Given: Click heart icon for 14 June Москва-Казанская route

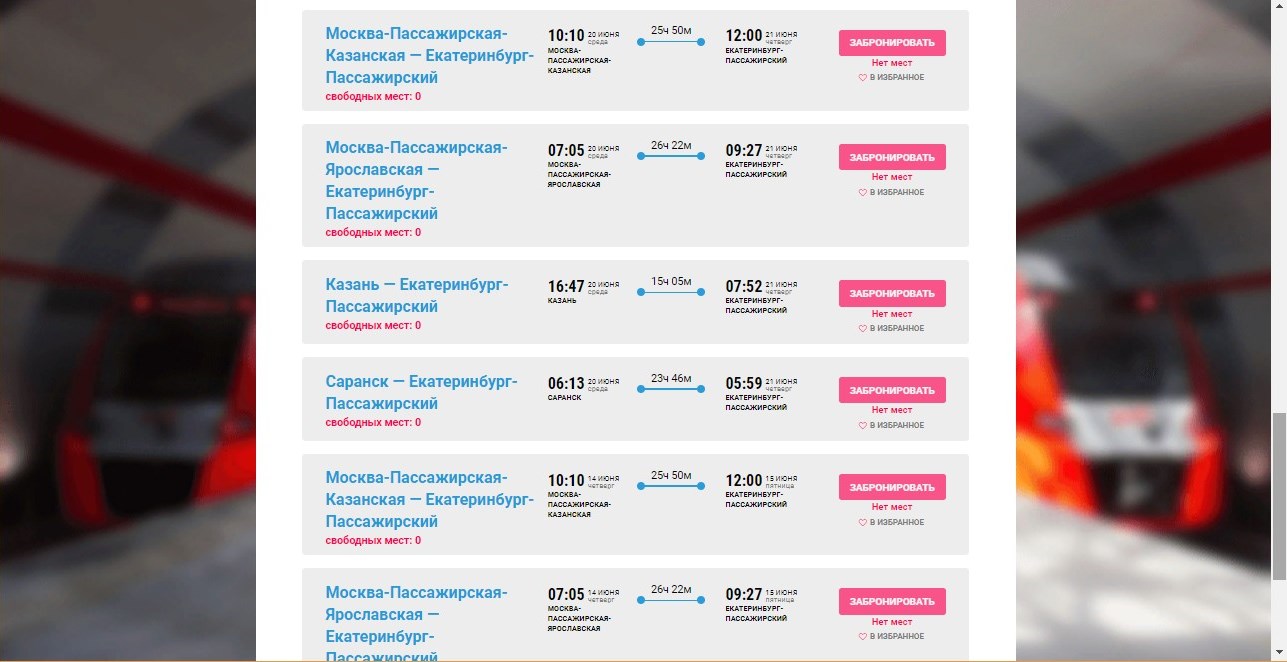Looking at the screenshot, I should [x=863, y=523].
